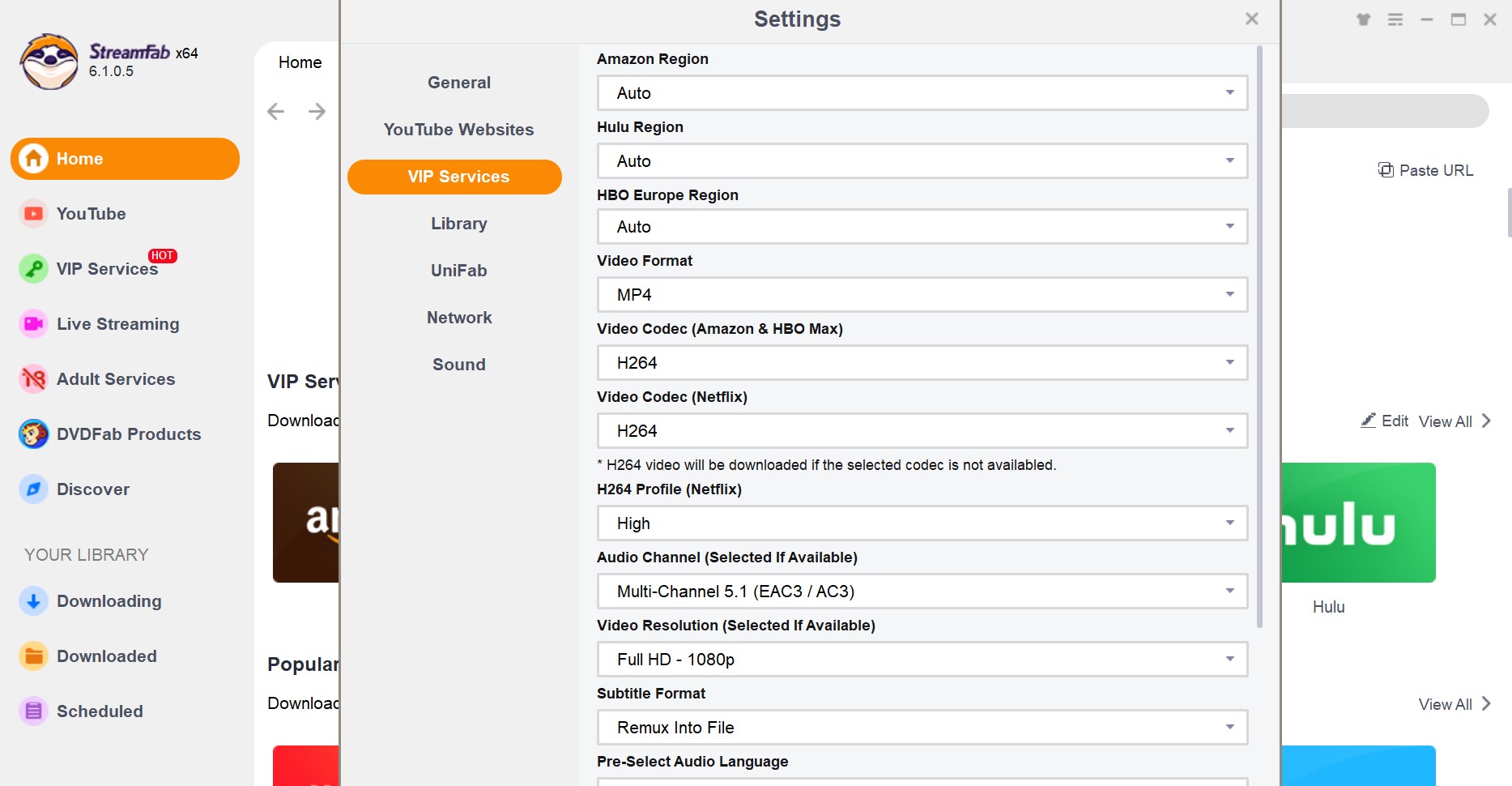Click the DVDFab Products icon

coord(33,434)
